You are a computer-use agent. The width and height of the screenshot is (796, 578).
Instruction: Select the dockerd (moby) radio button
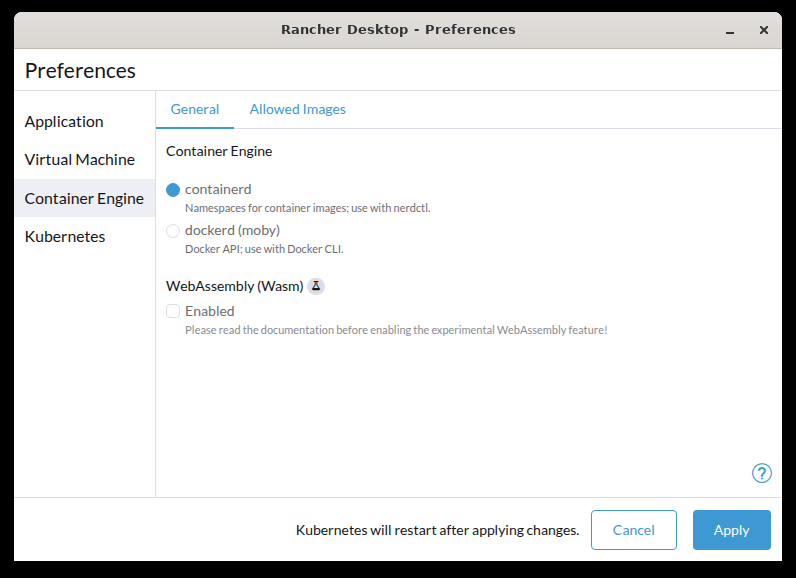[173, 231]
